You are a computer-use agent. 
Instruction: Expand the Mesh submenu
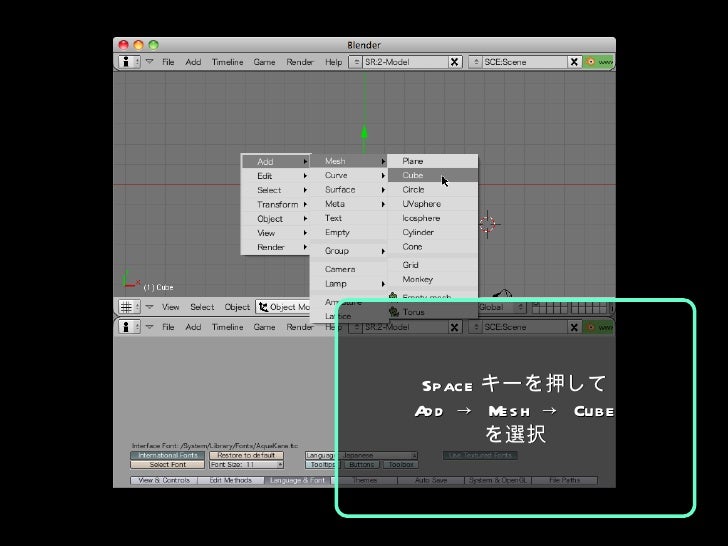click(349, 161)
